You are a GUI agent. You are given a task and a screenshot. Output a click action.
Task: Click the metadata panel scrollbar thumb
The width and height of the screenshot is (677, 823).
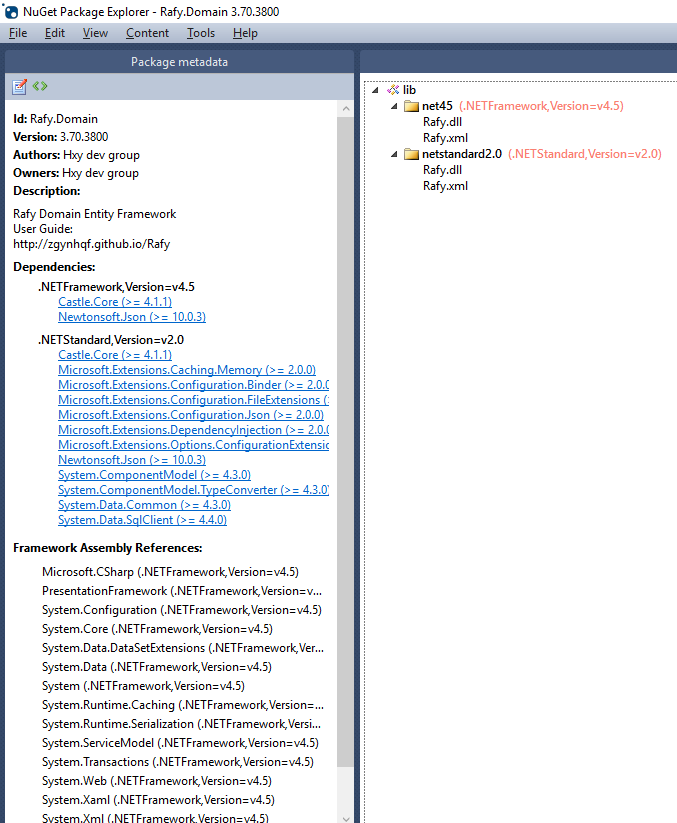click(x=345, y=441)
